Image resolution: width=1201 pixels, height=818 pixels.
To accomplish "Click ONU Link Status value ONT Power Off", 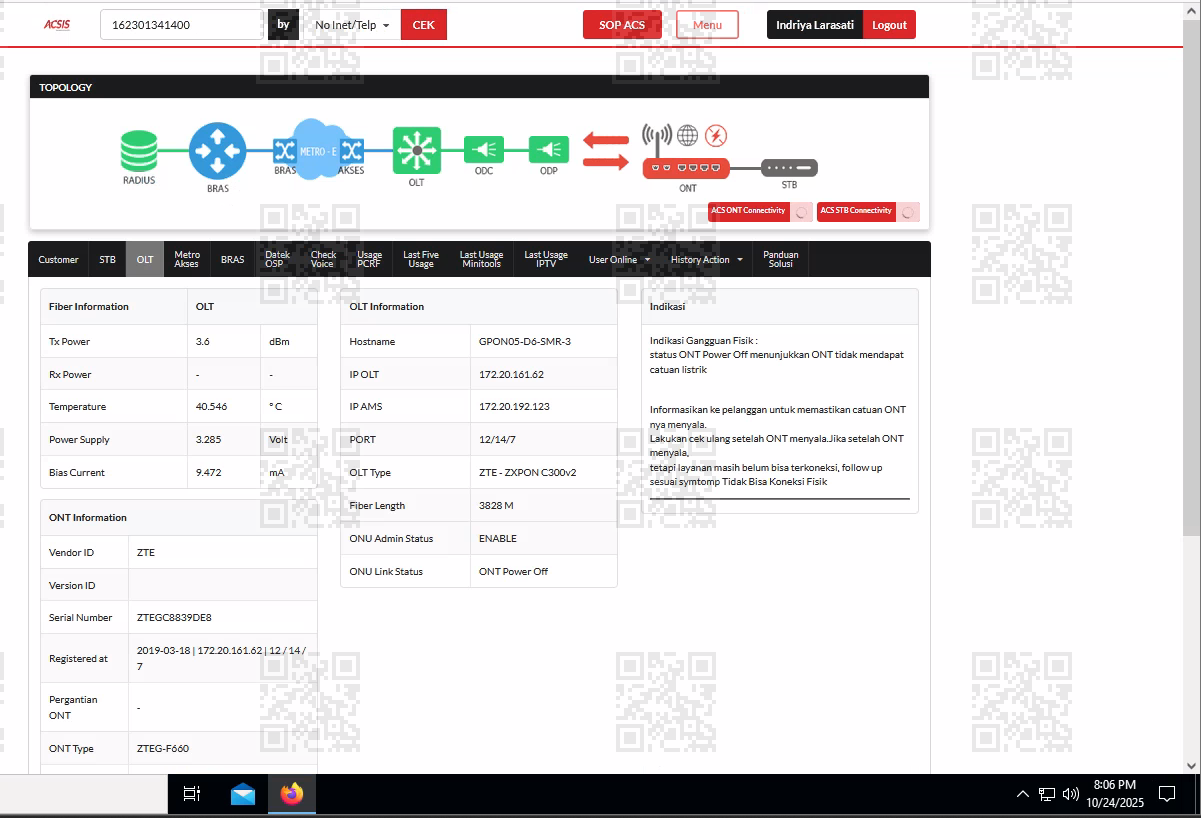I will [513, 572].
